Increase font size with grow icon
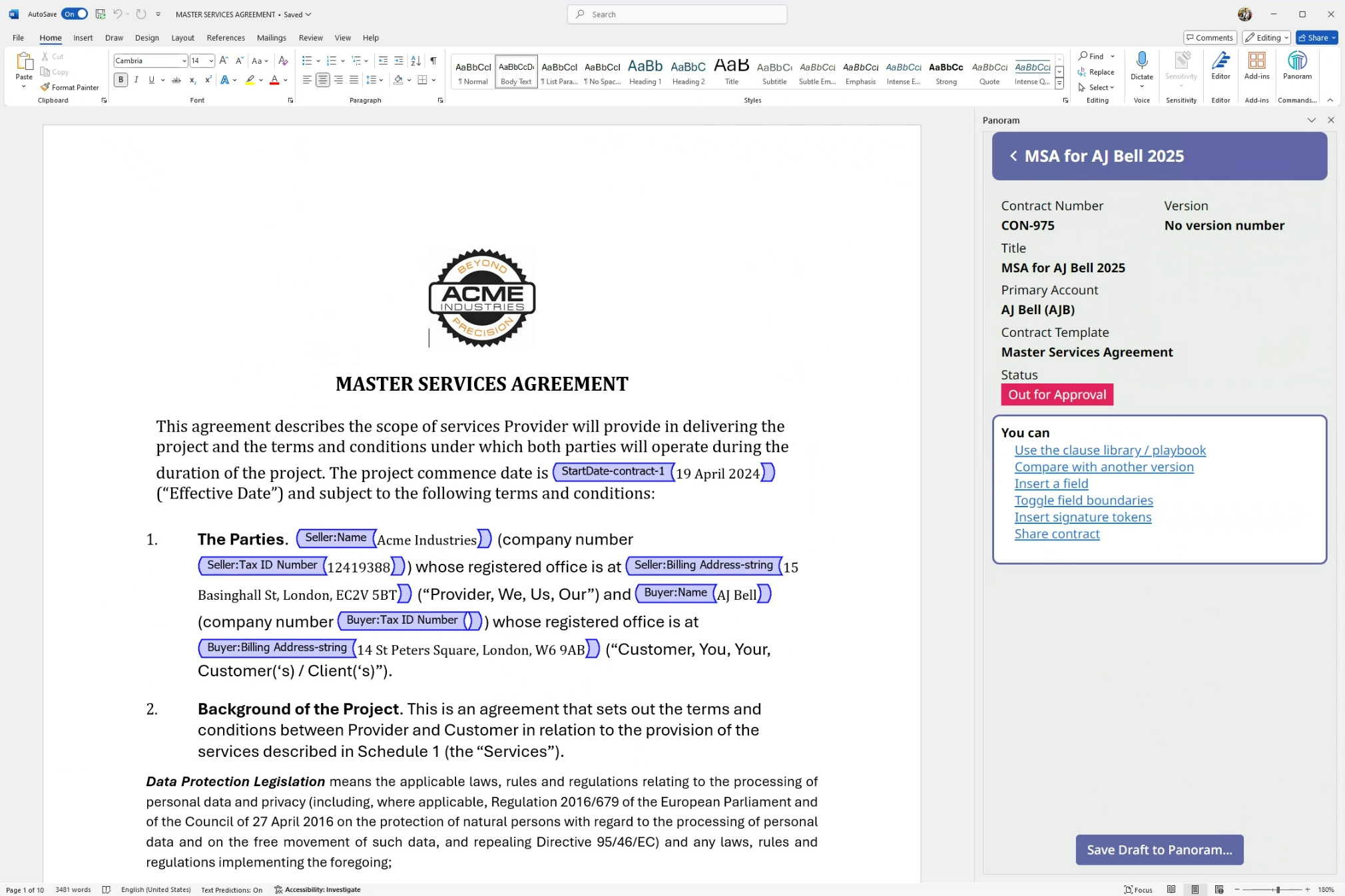This screenshot has width=1345, height=896. click(224, 61)
